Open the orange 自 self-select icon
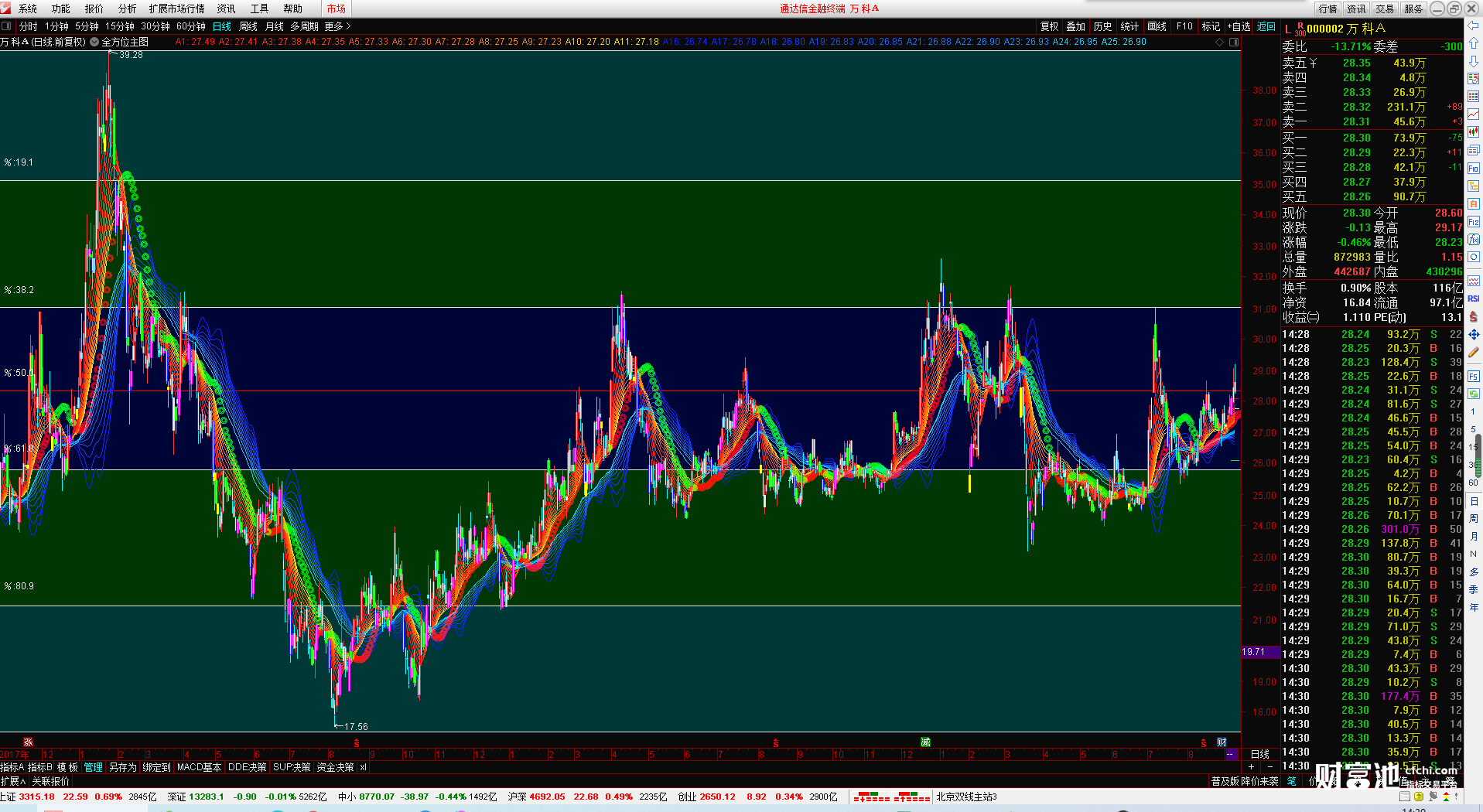The height and width of the screenshot is (812, 1483). [1474, 203]
